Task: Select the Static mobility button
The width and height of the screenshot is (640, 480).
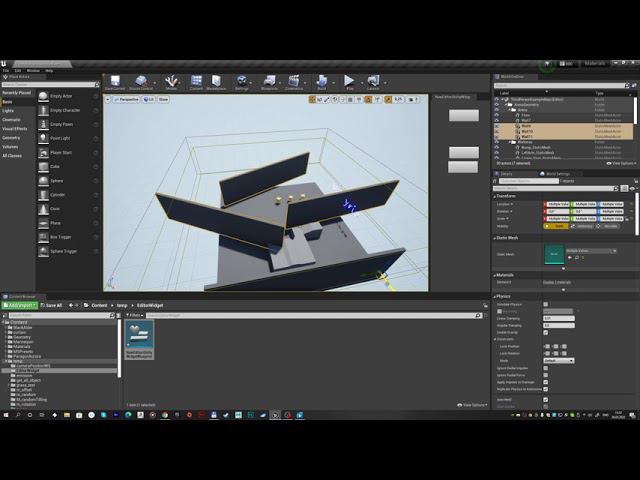Action: (x=556, y=226)
